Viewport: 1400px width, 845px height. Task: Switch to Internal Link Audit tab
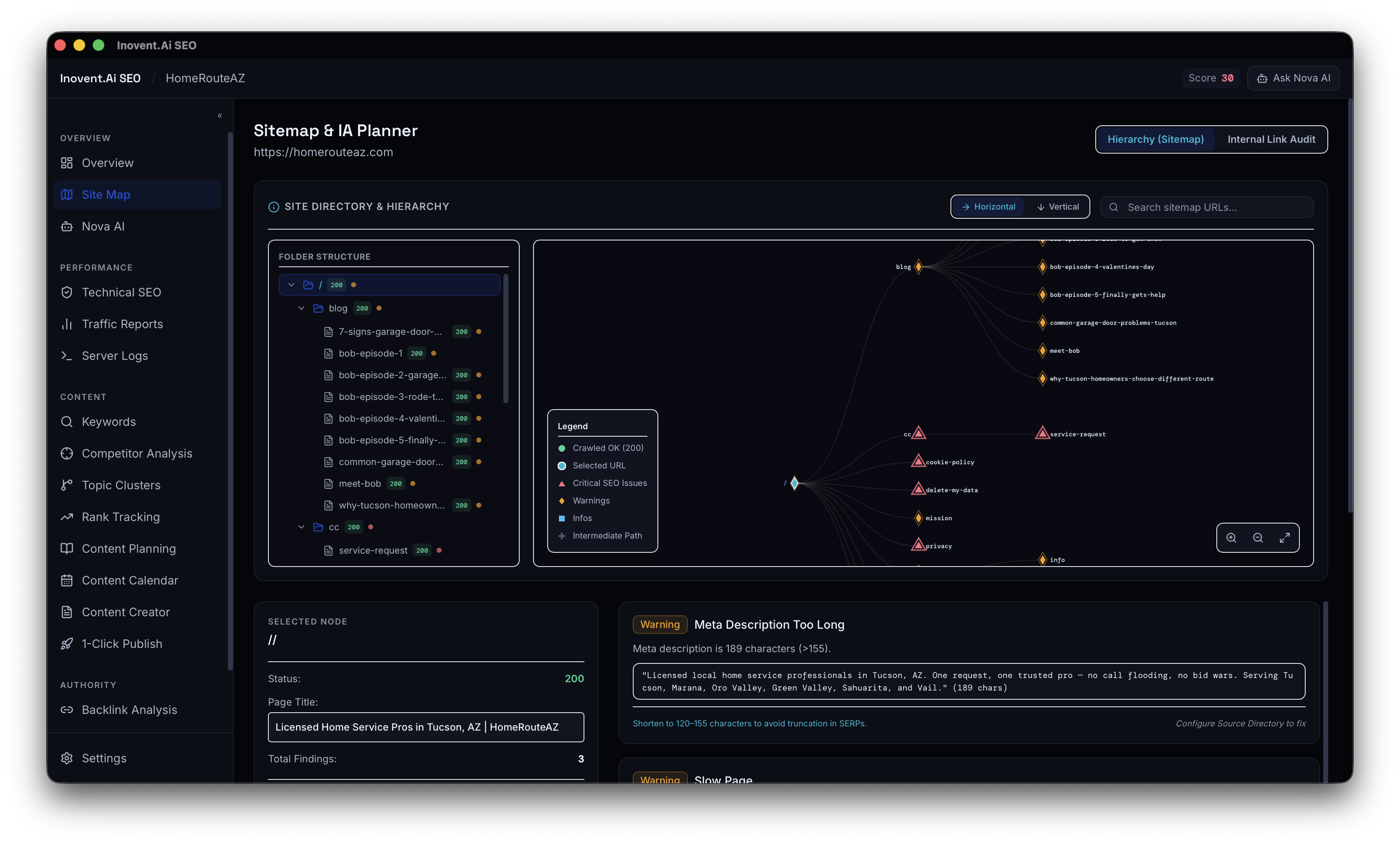(x=1271, y=139)
